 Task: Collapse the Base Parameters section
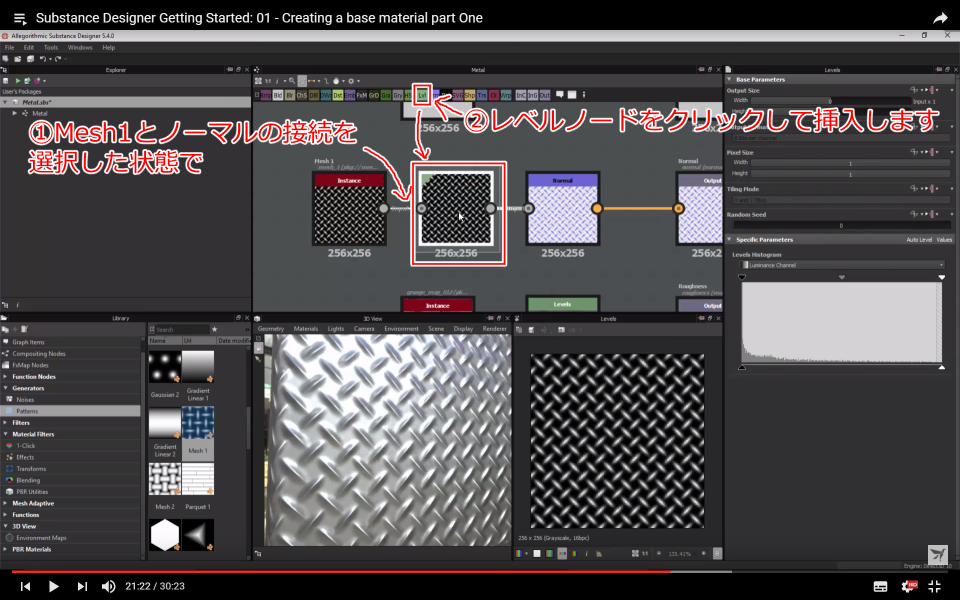tap(729, 80)
